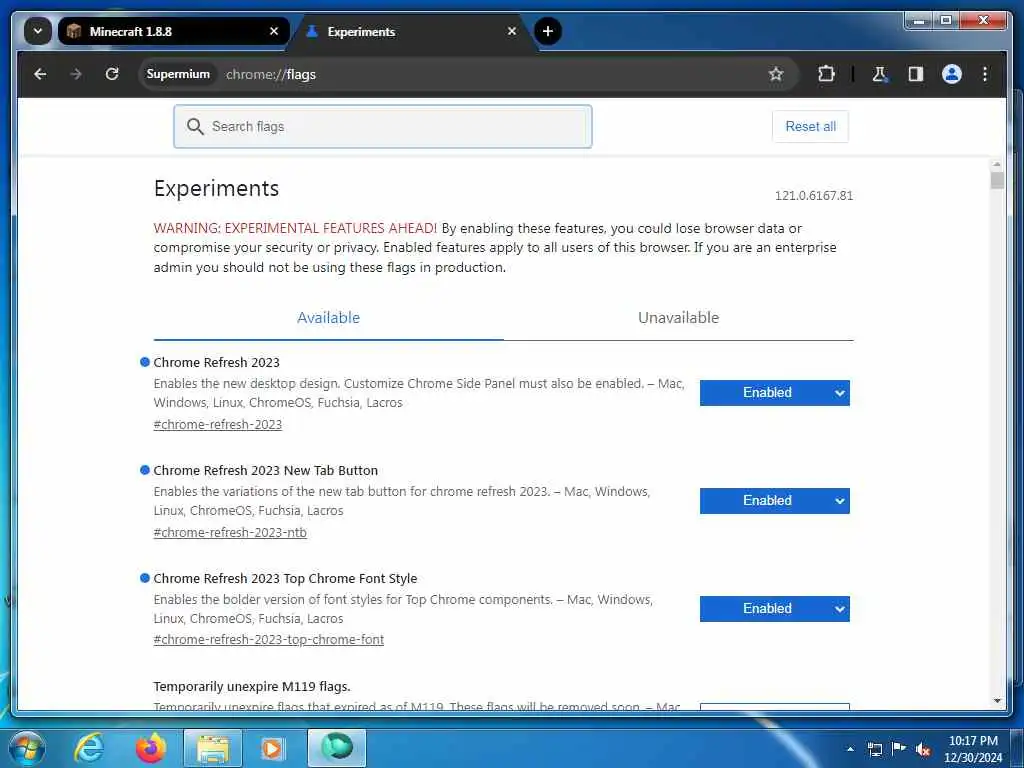Open Windows Media Player from taskbar
Image resolution: width=1024 pixels, height=768 pixels.
[272, 748]
